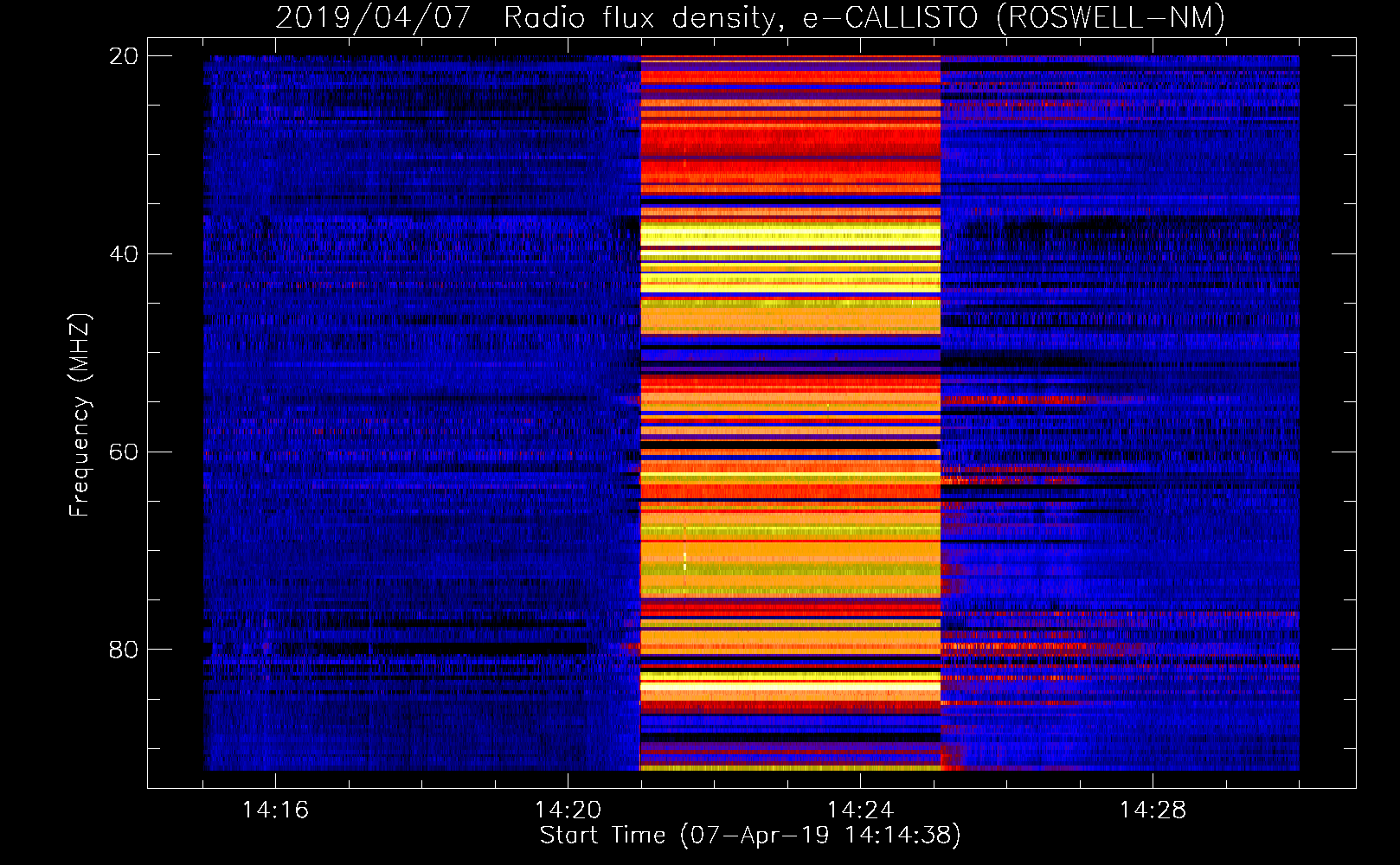The width and height of the screenshot is (1400, 865).
Task: Click the frequency tick label 60
Action: pos(123,452)
